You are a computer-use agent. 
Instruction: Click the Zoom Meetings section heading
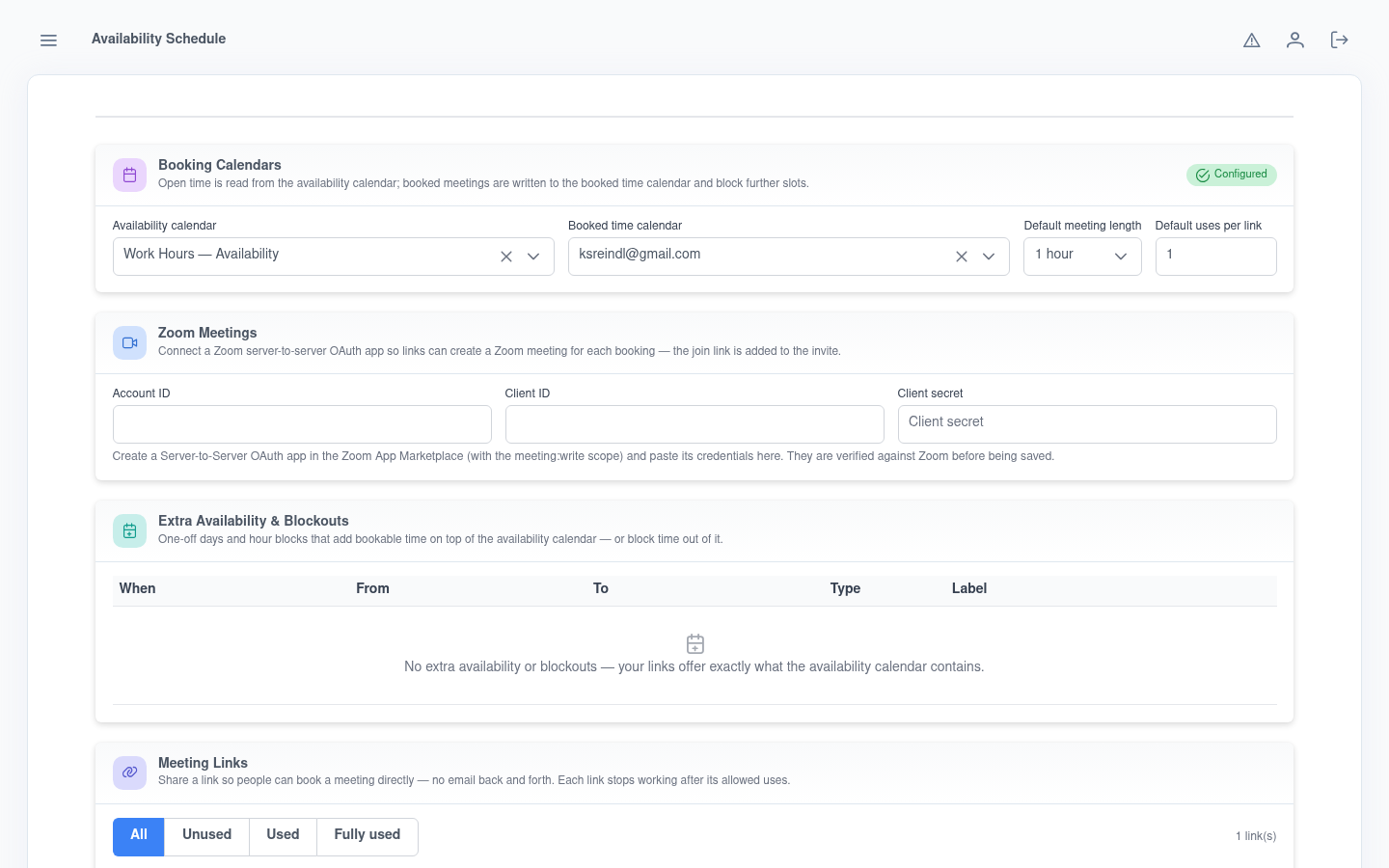[207, 333]
